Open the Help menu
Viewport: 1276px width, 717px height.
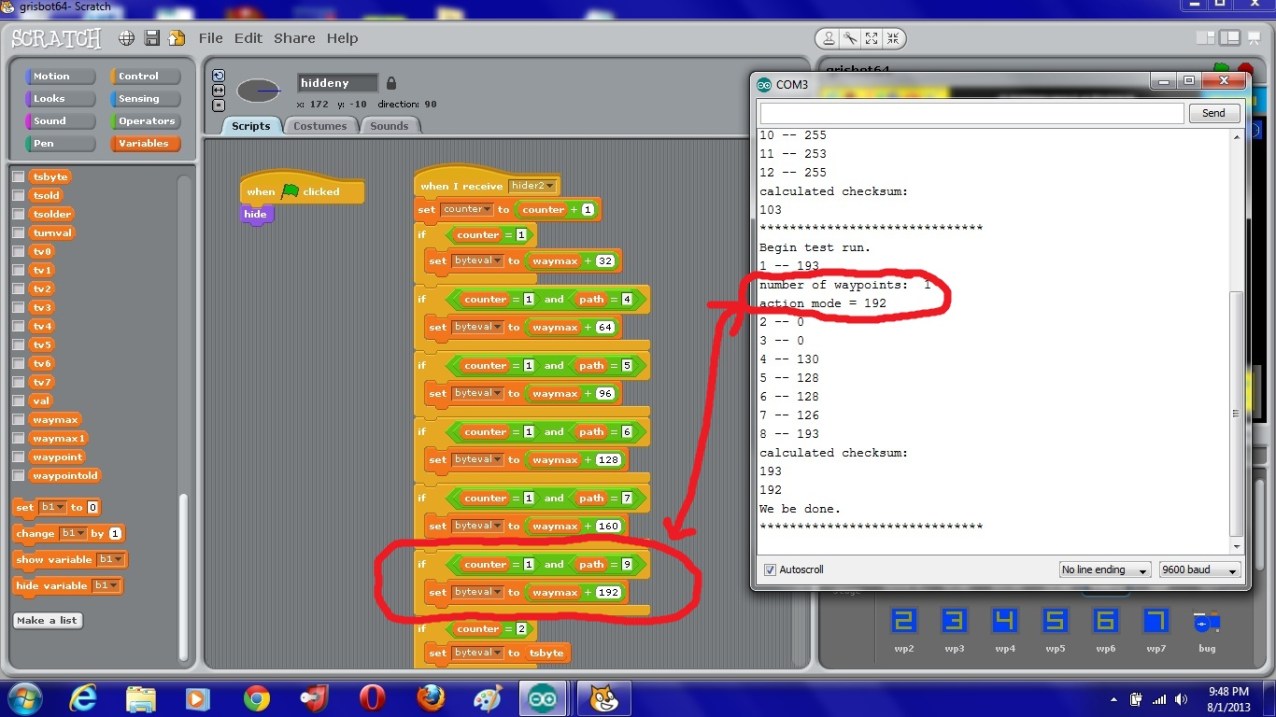[x=342, y=38]
